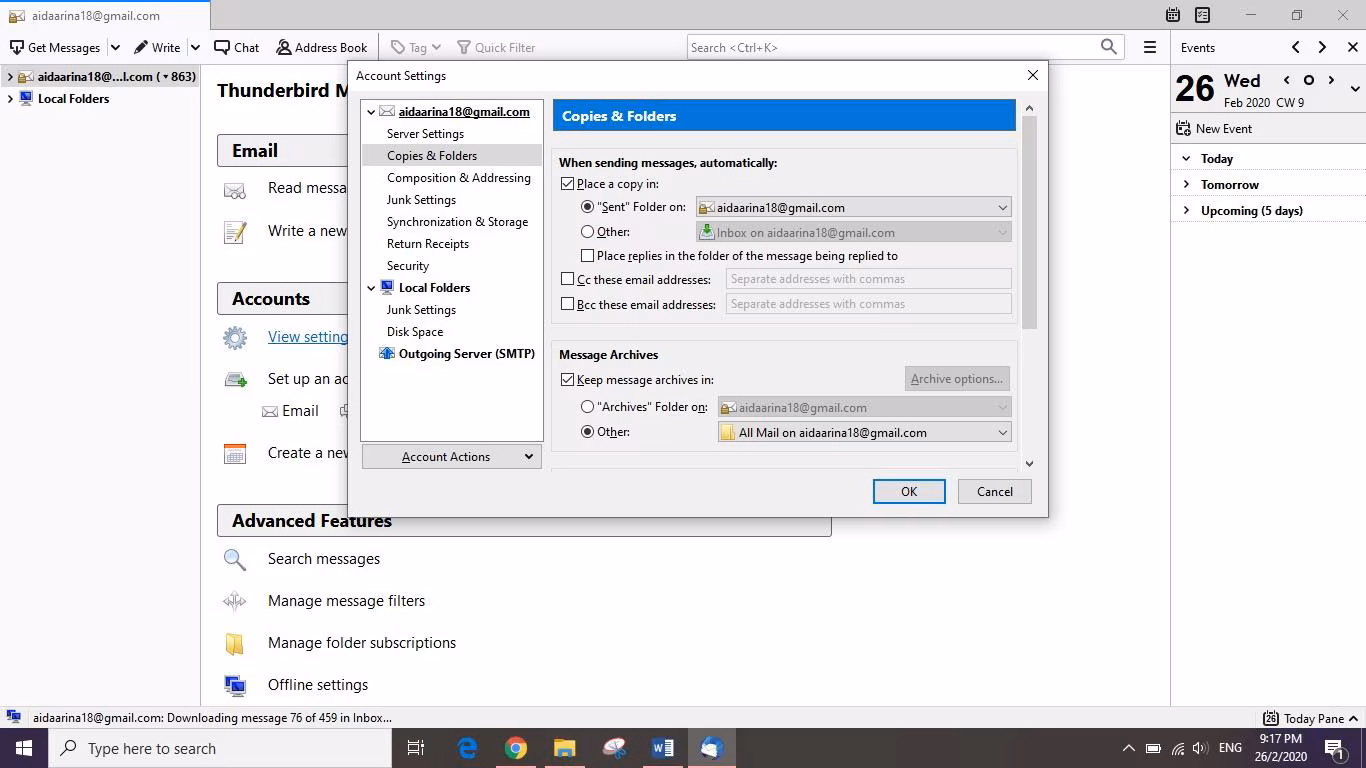
Task: Close the Events today pane
Action: pyautogui.click(x=1353, y=47)
